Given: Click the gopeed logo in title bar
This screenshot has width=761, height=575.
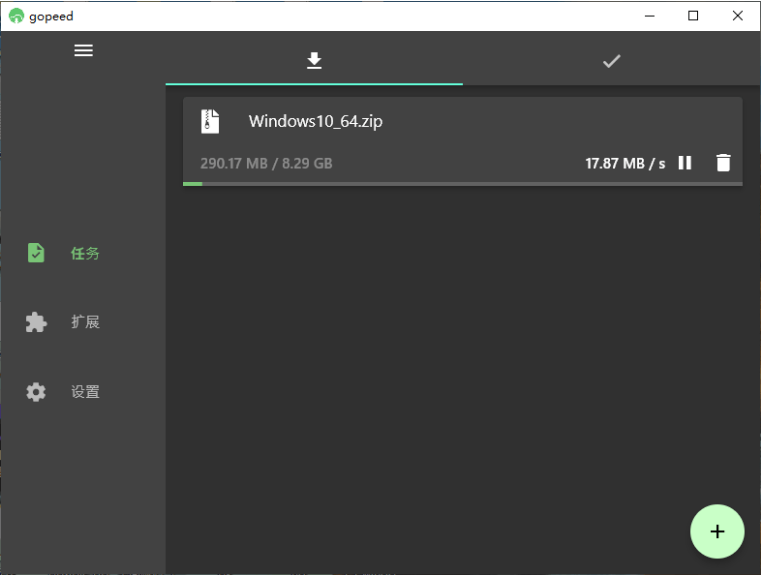Looking at the screenshot, I should pyautogui.click(x=16, y=16).
